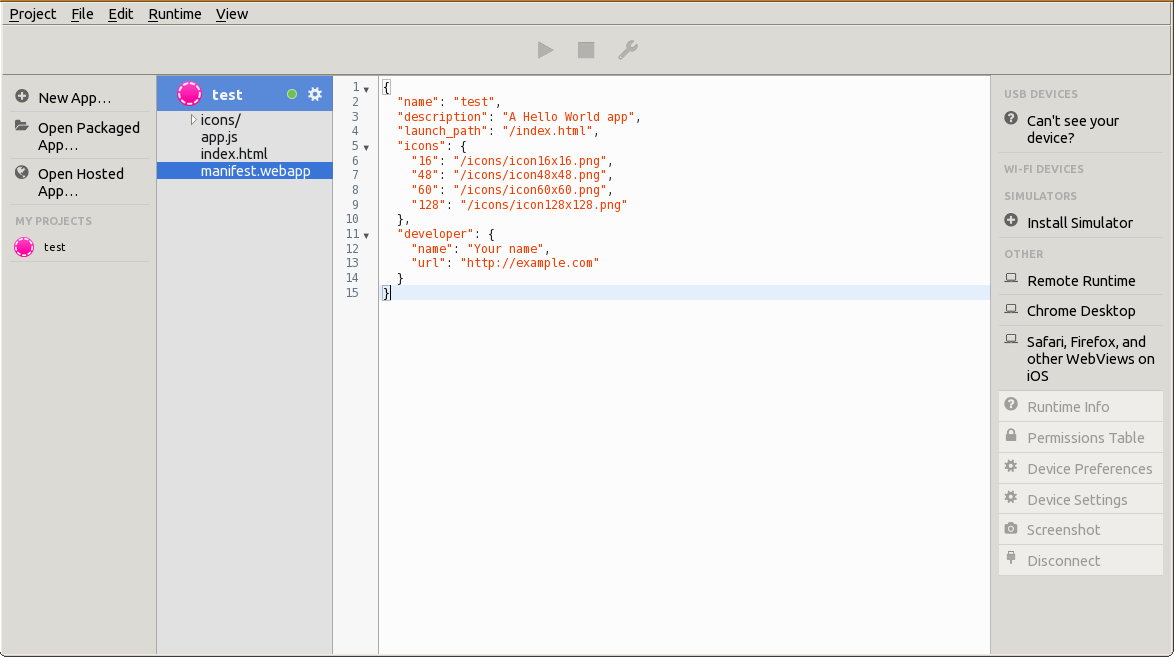Click the Play button to run app
1174x657 pixels.
(x=545, y=50)
